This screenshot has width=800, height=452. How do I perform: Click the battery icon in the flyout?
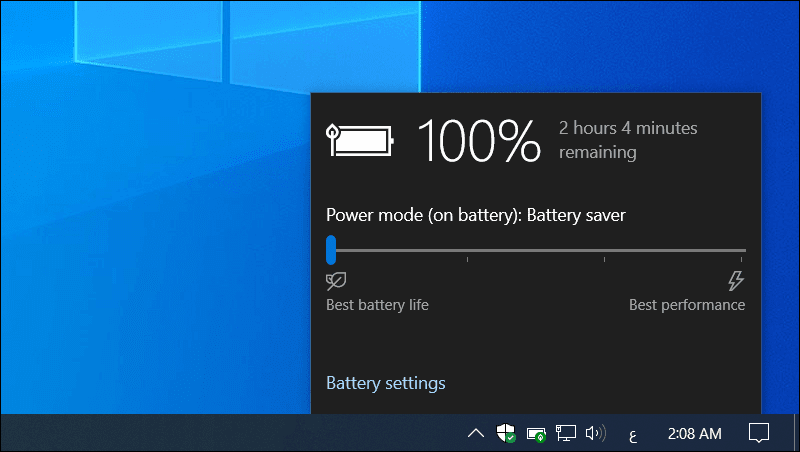[x=360, y=141]
